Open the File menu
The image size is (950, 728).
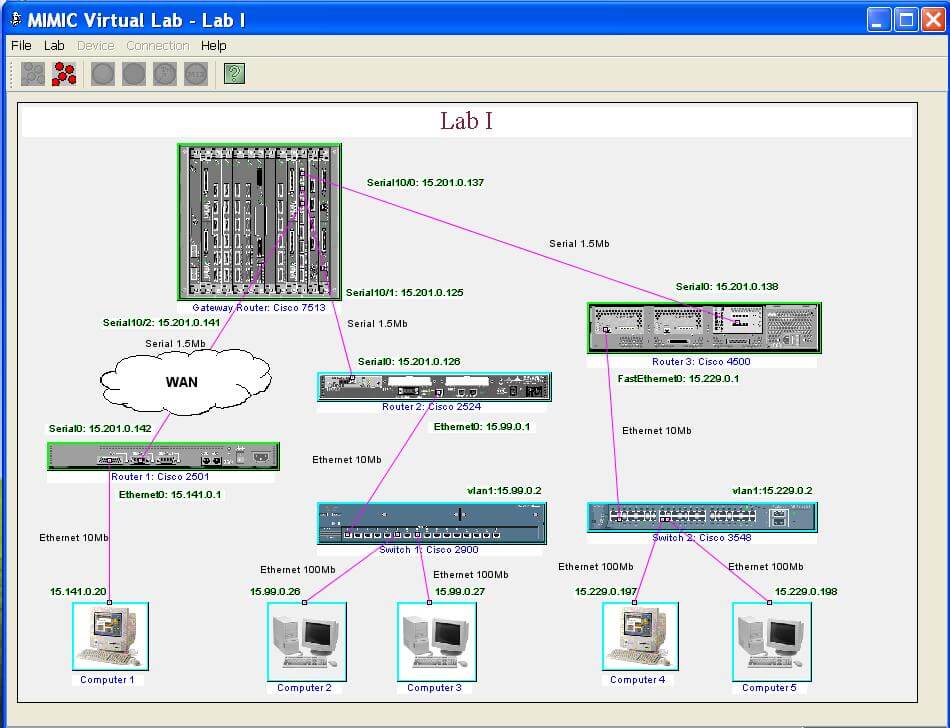point(20,45)
